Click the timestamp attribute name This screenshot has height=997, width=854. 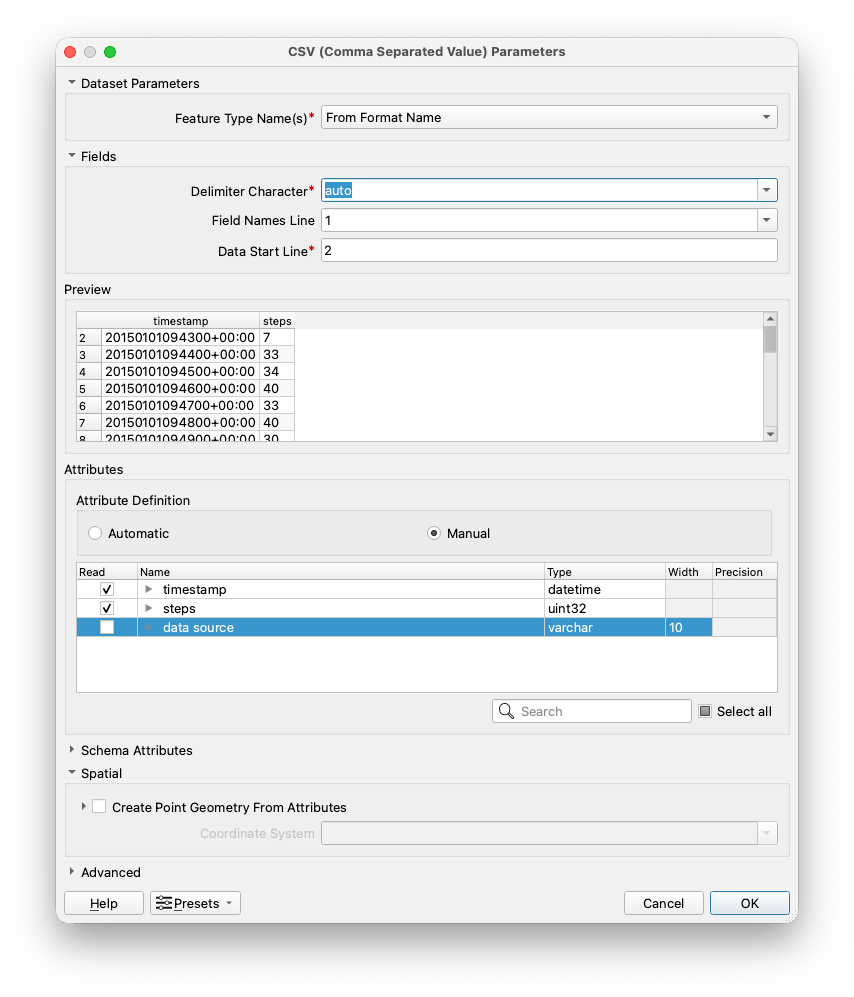coord(195,589)
